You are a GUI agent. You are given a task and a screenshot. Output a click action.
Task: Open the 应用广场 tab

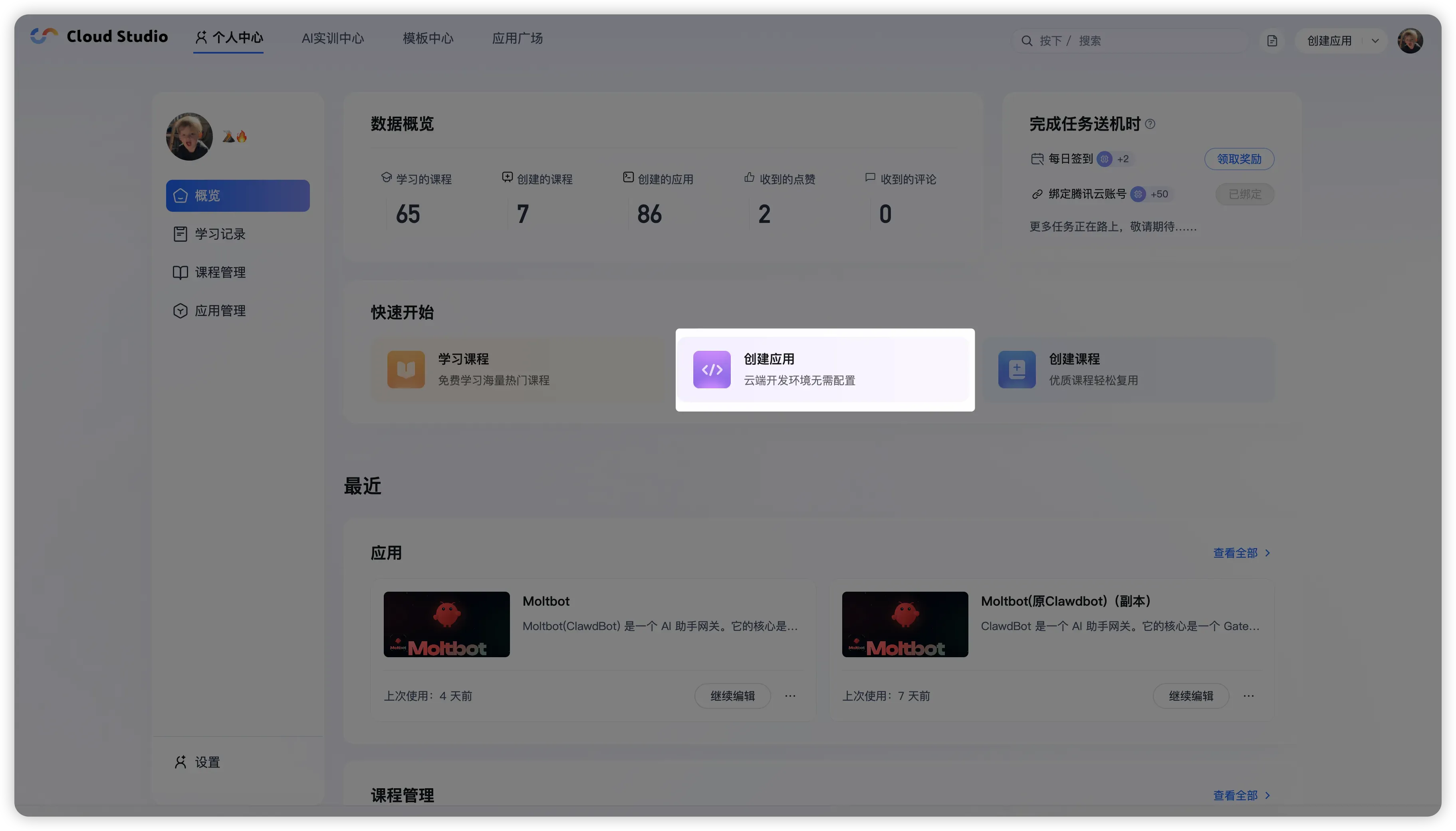[x=517, y=38]
